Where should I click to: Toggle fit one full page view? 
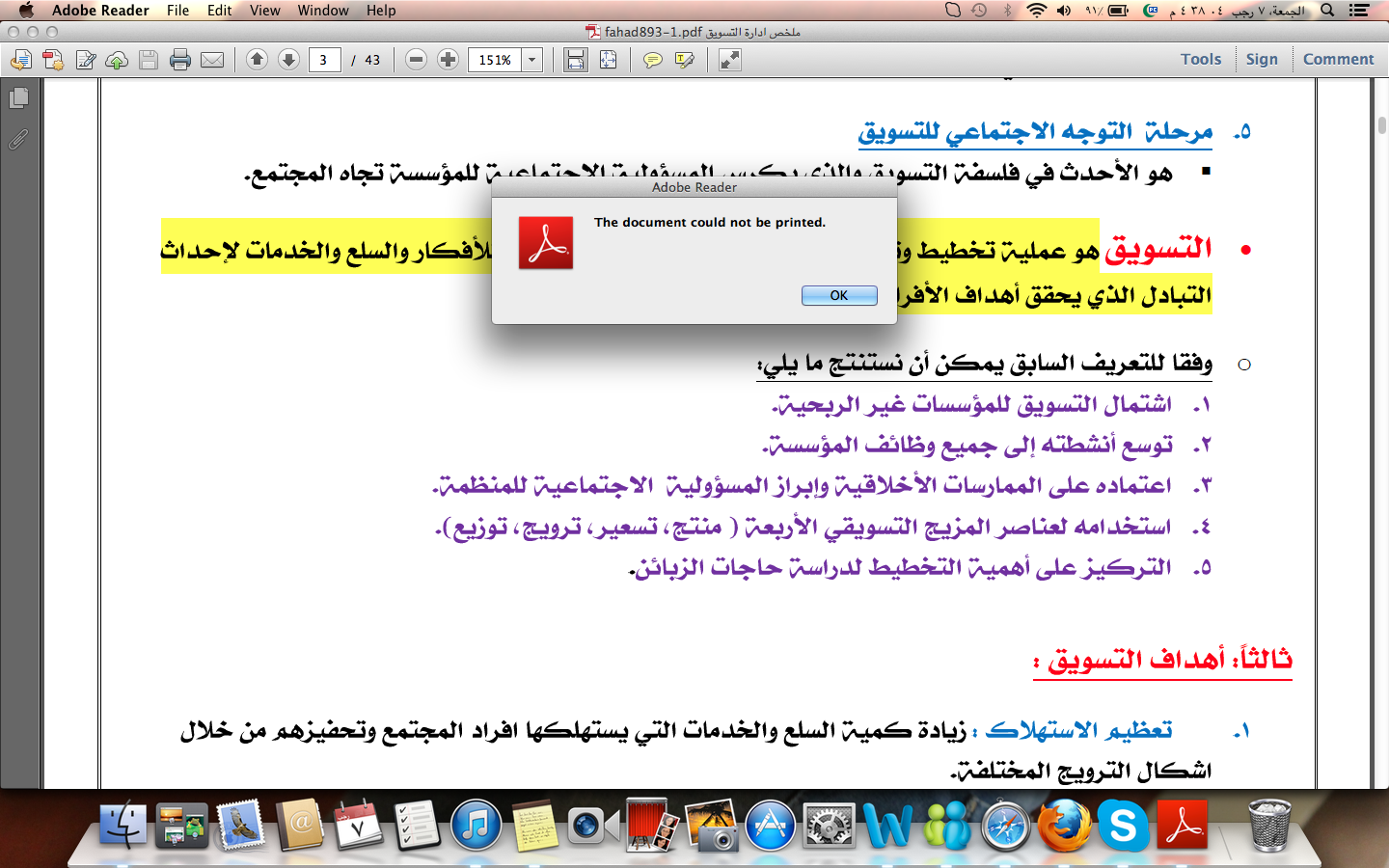pos(608,60)
